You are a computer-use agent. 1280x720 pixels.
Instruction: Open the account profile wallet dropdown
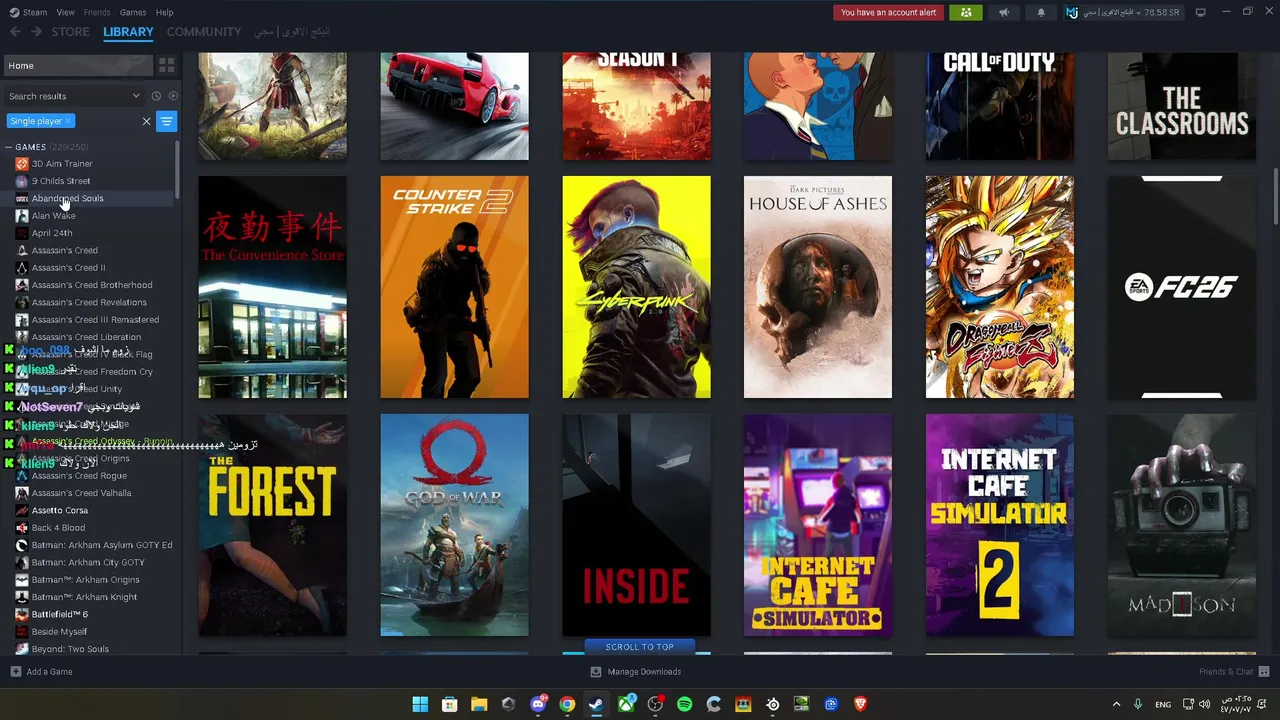[x=1123, y=12]
